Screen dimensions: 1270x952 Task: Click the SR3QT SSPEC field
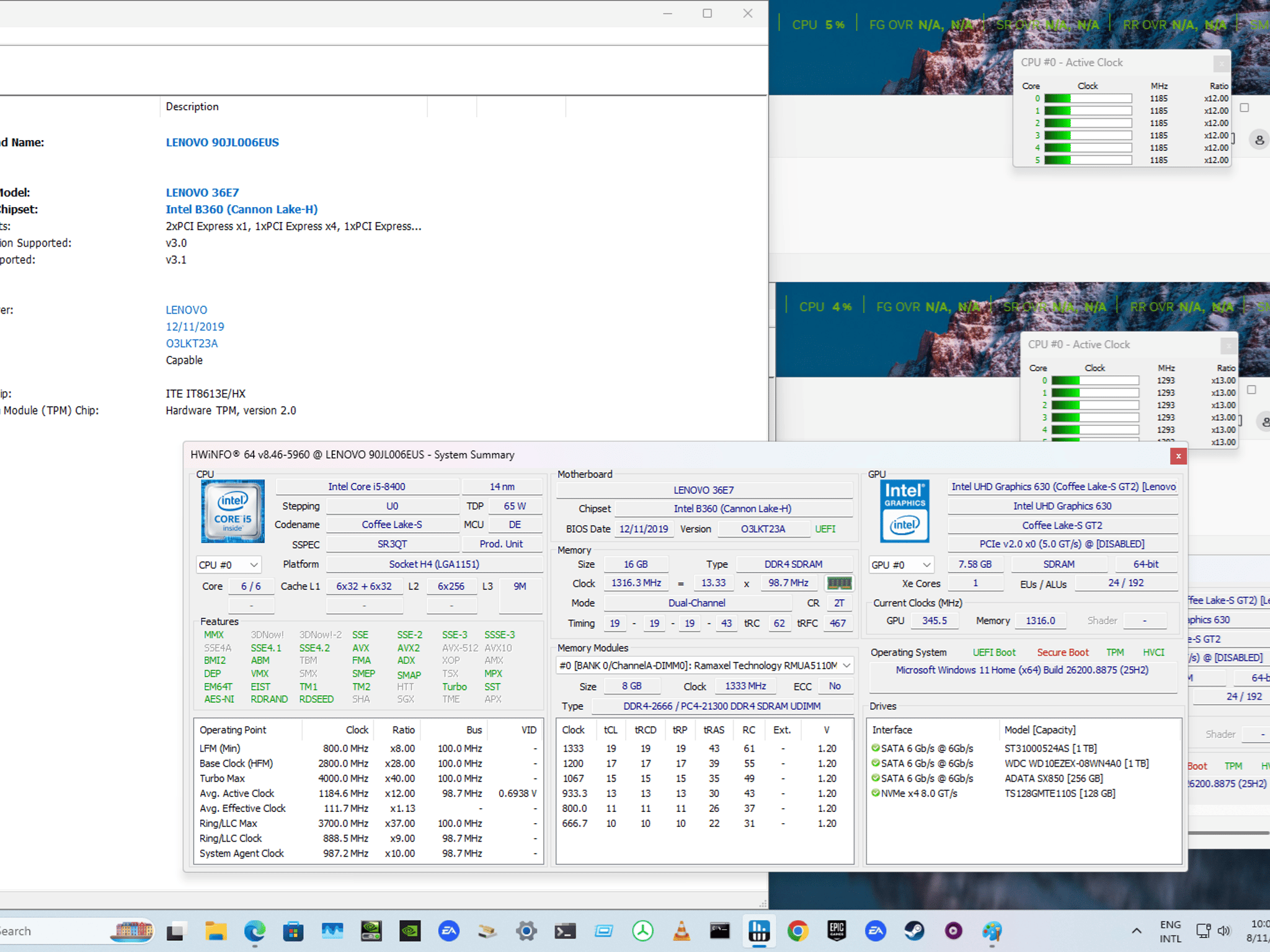pos(392,544)
